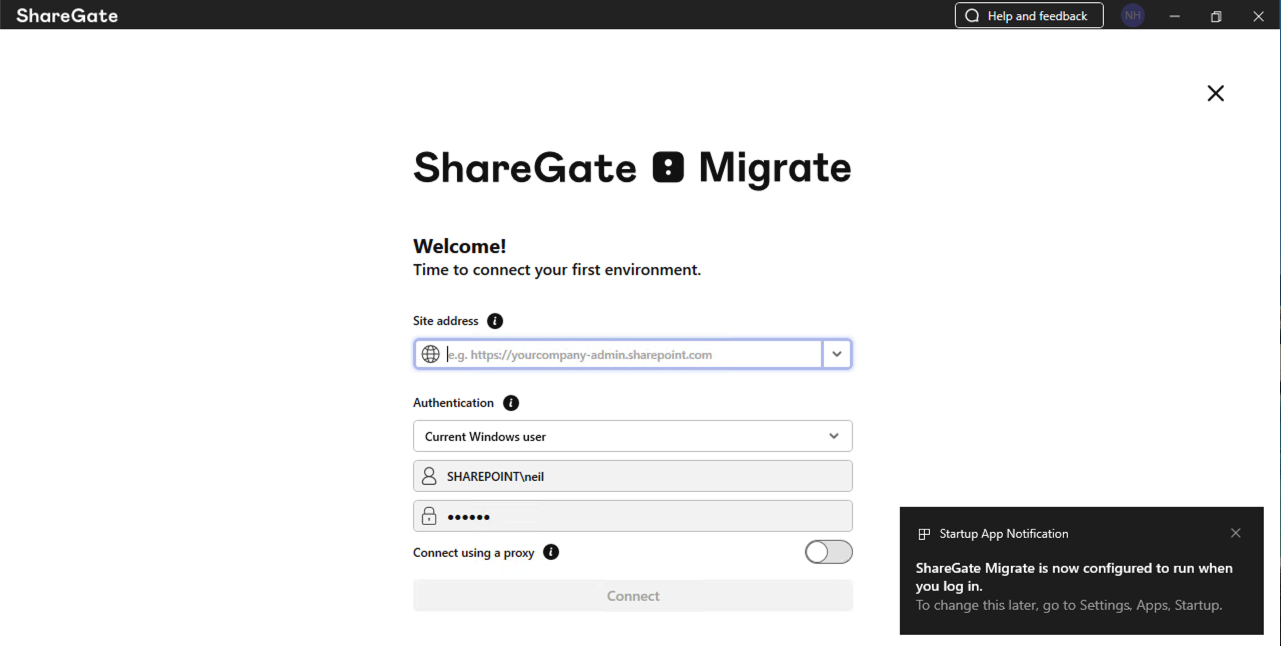Click the user icon in the username field
This screenshot has width=1281, height=646.
coord(429,476)
